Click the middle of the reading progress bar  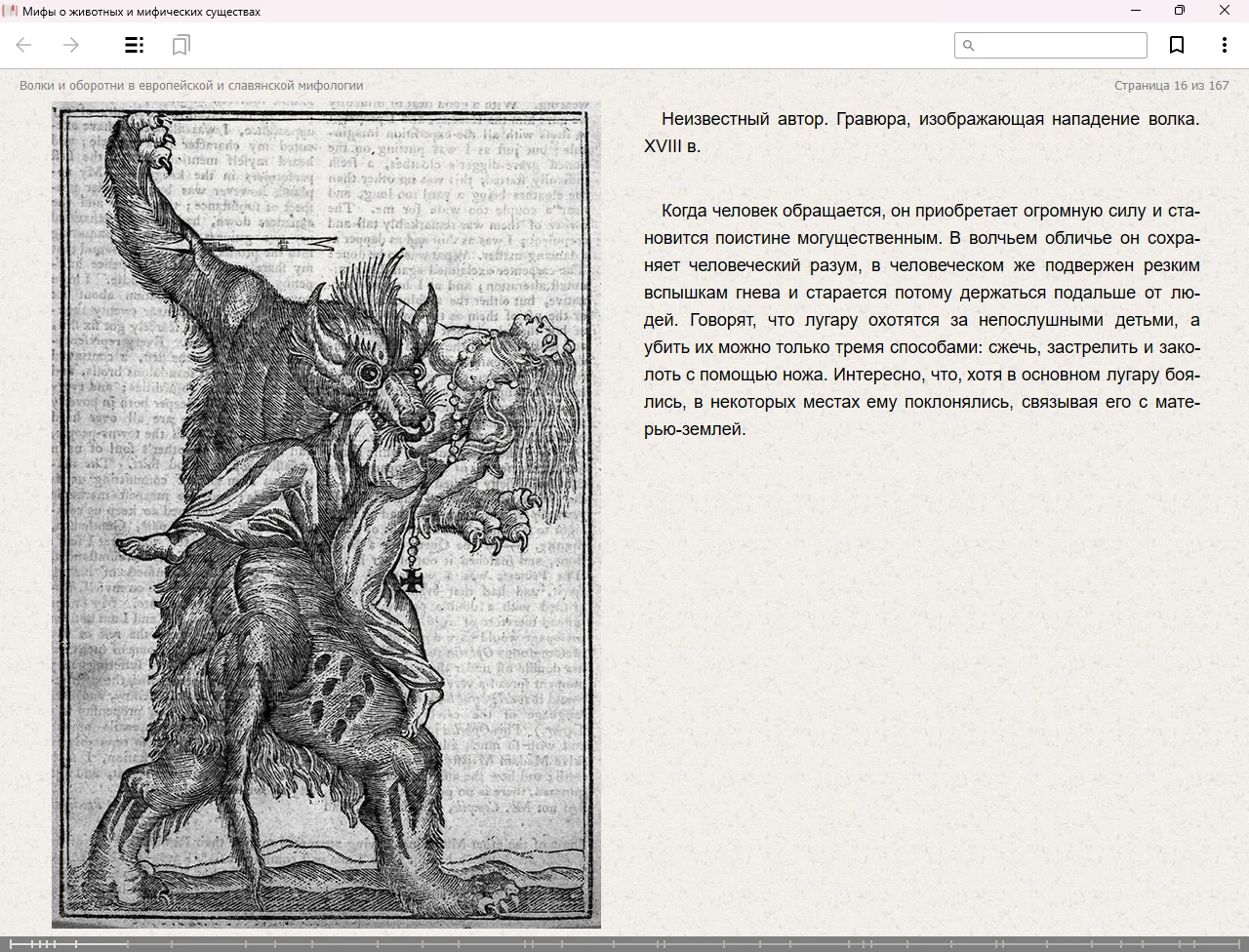(624, 943)
